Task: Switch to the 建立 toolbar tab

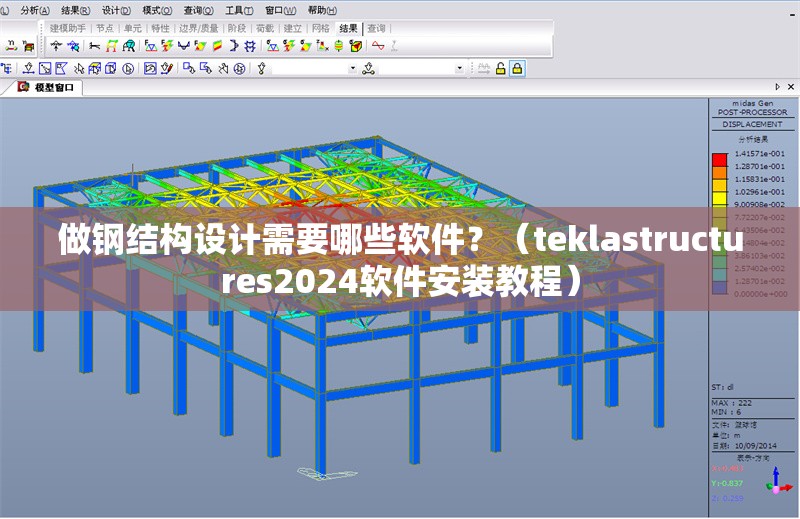Action: pyautogui.click(x=292, y=29)
